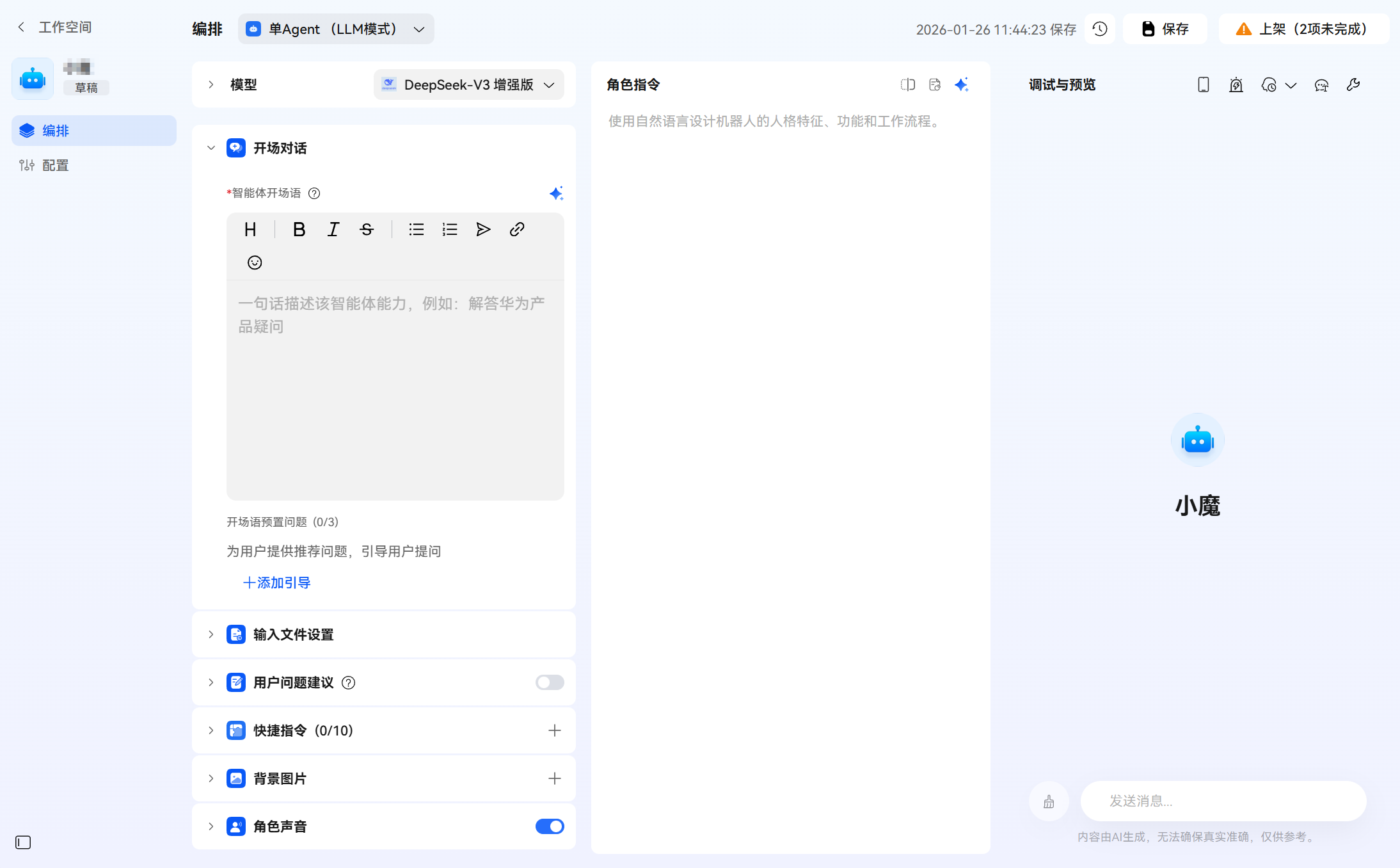Toggle the bottom-left sidebar collapse icon
The width and height of the screenshot is (1400, 868).
tap(23, 842)
